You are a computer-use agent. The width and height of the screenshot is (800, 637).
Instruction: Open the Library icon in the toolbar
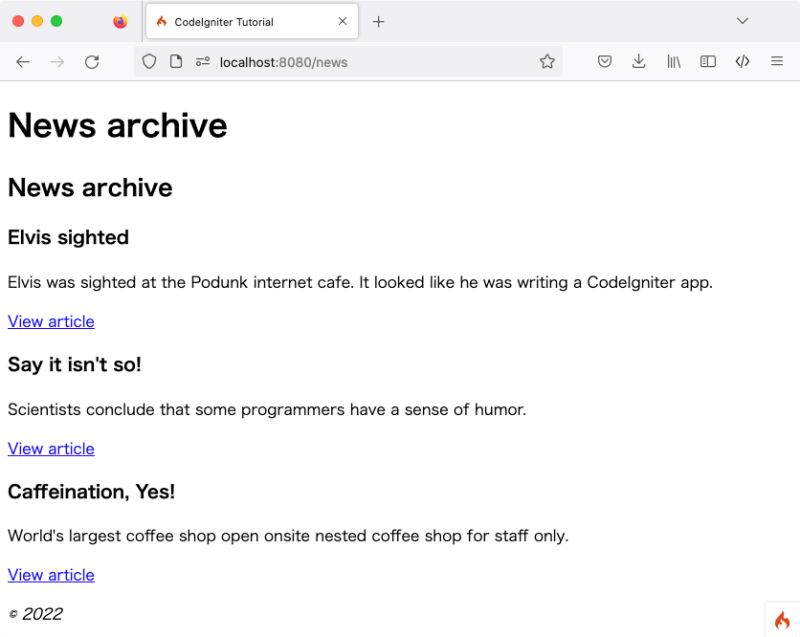673,61
